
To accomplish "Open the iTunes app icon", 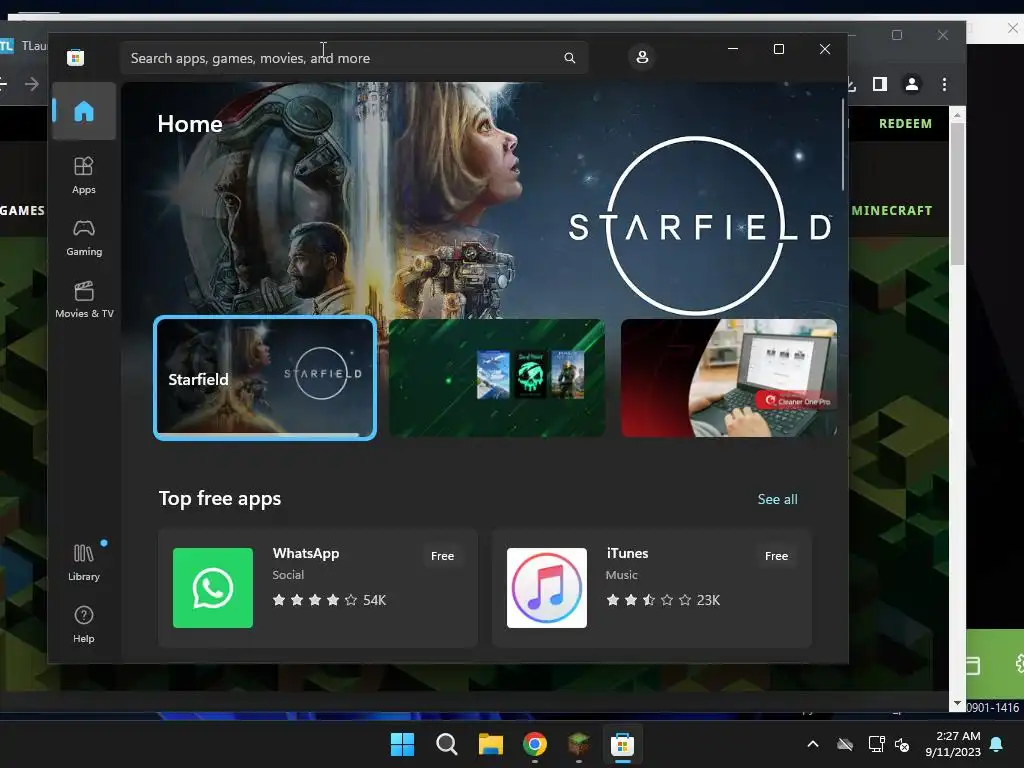I will pyautogui.click(x=547, y=588).
